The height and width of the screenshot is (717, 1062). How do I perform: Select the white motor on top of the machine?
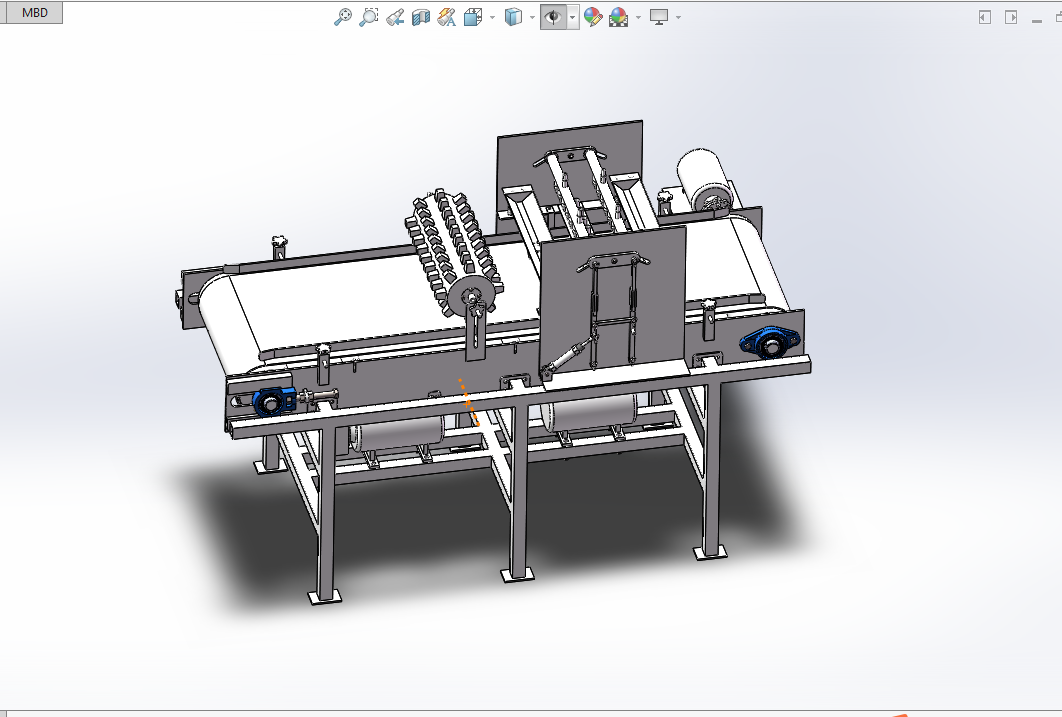point(704,179)
